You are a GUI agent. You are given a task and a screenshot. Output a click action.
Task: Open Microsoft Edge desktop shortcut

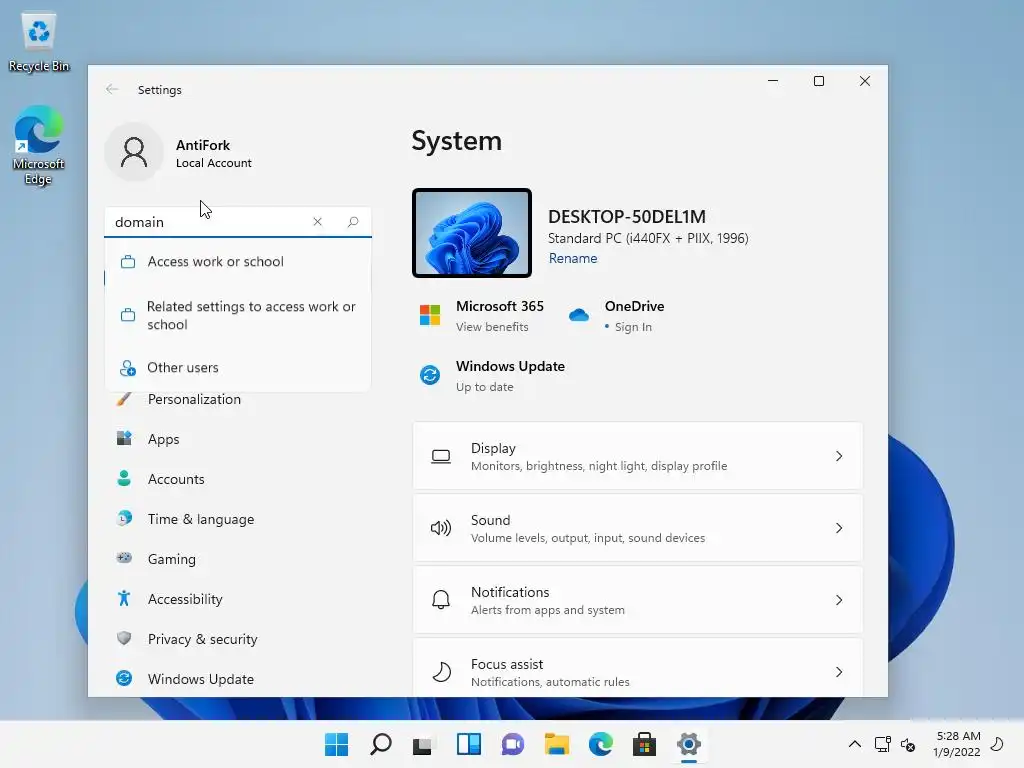click(x=39, y=145)
